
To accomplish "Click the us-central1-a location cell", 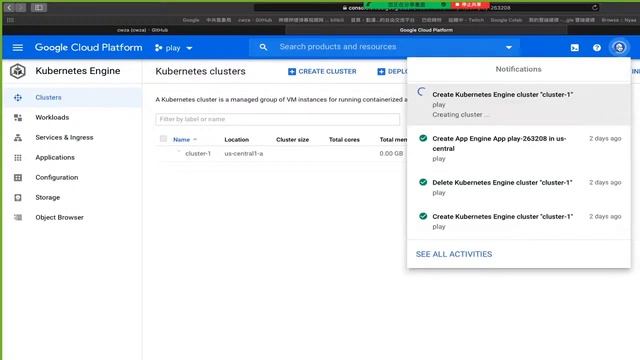I will click(244, 153).
